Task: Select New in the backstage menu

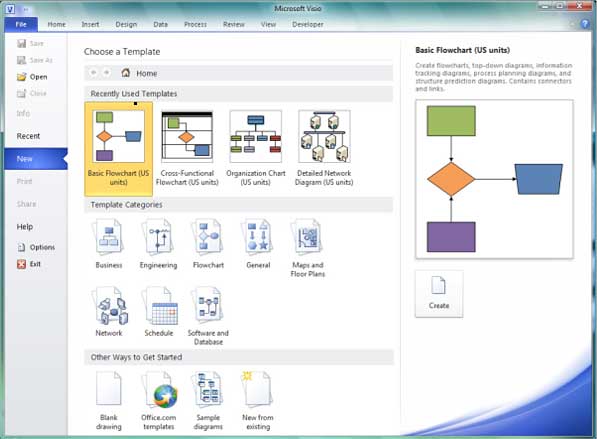Action: pos(36,159)
